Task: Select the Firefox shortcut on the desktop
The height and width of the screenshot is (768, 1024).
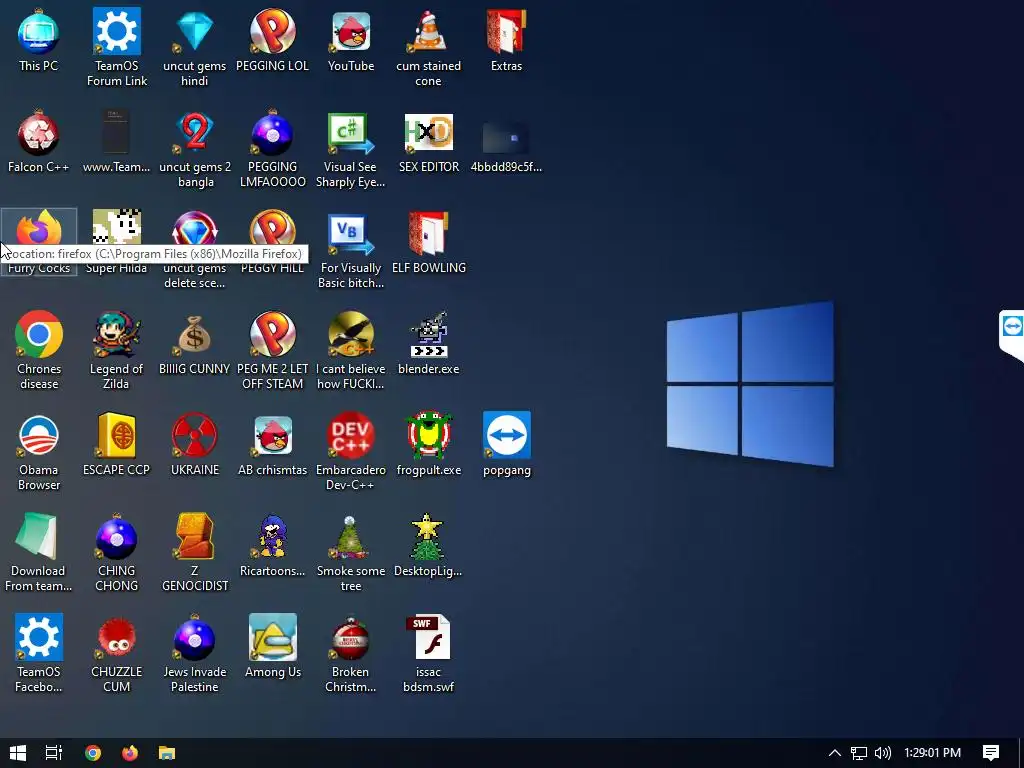Action: 39,229
